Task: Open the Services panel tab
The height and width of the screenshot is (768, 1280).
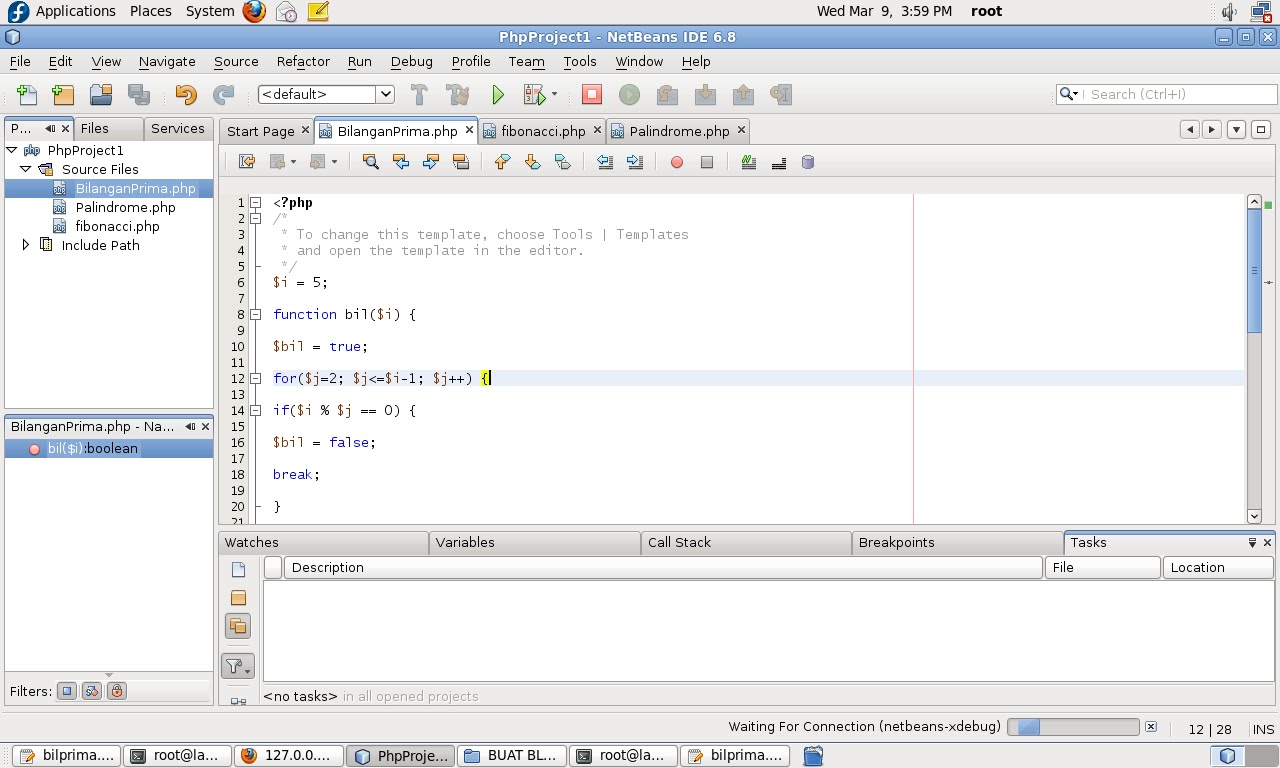Action: click(178, 128)
